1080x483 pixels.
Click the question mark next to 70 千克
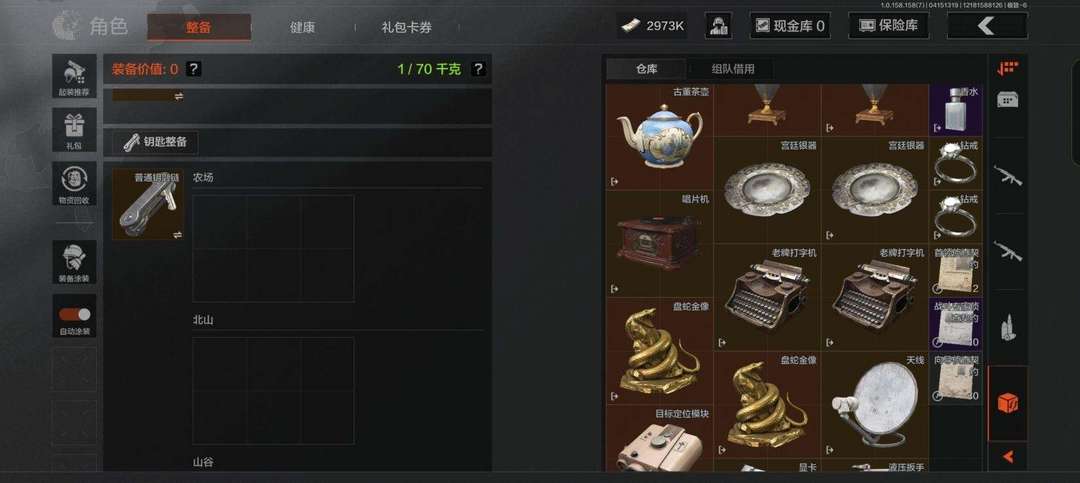(x=478, y=69)
